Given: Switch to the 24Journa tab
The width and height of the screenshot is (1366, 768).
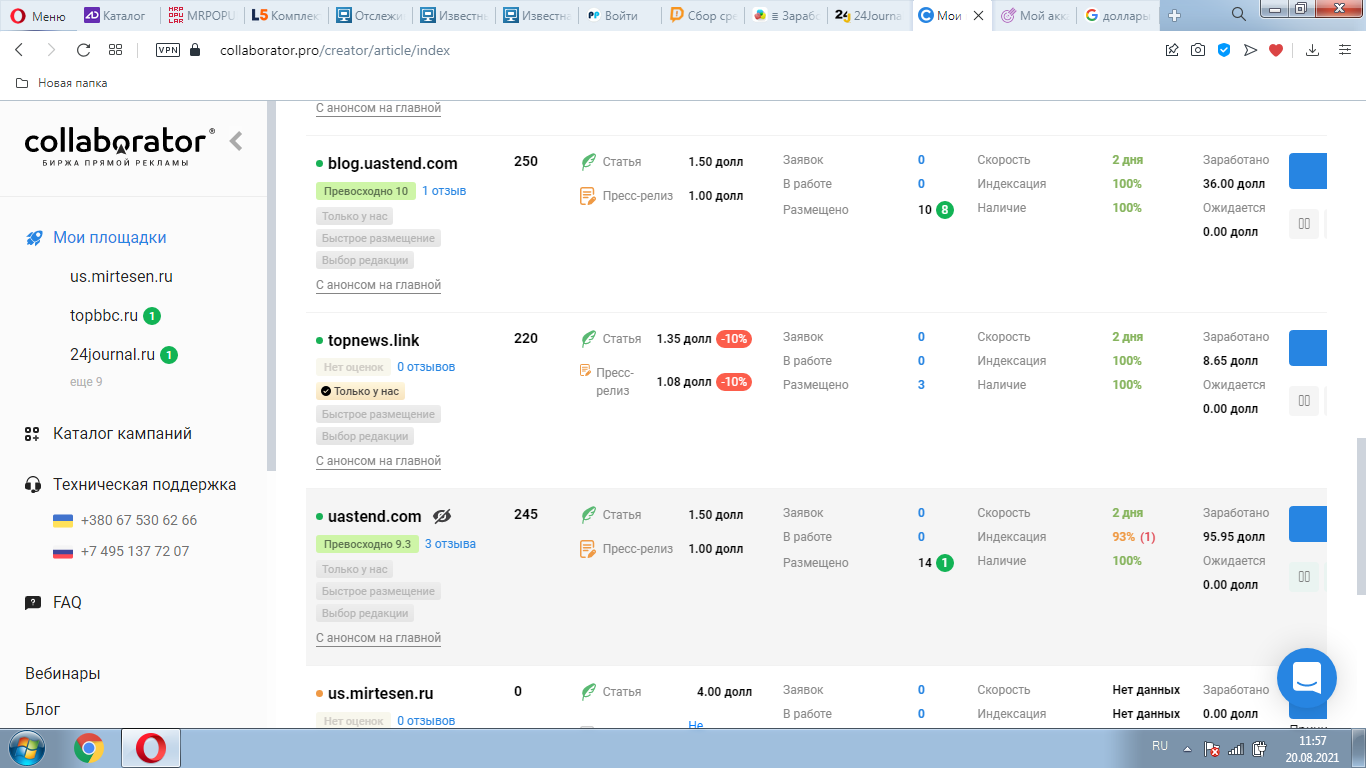Looking at the screenshot, I should click(869, 15).
